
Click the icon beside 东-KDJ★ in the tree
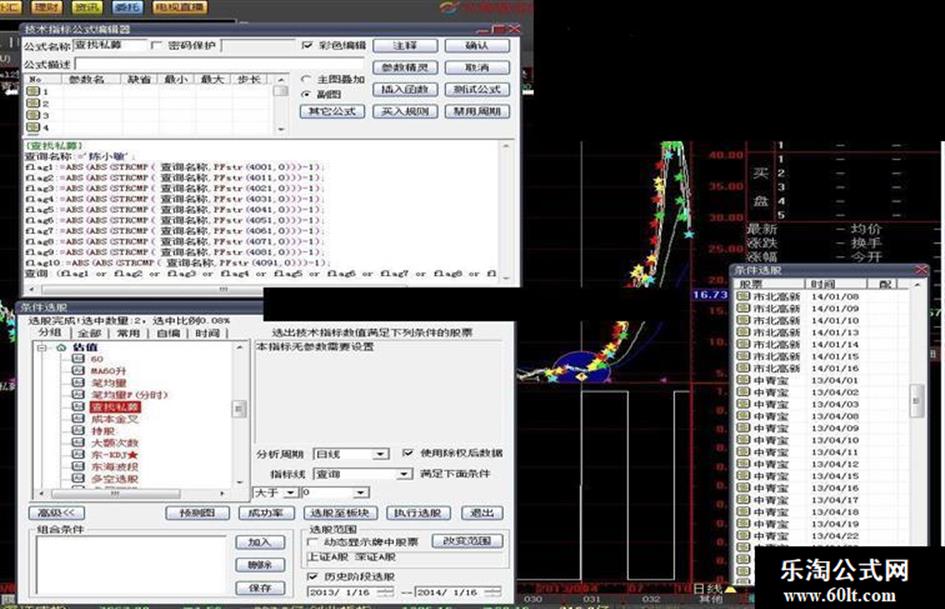[80, 455]
